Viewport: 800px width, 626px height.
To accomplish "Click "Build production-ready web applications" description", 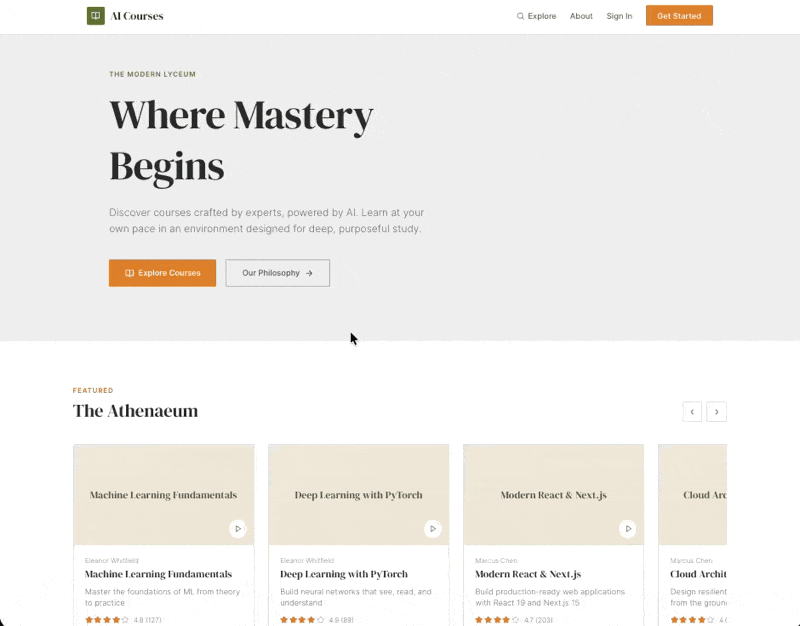I will pos(550,597).
